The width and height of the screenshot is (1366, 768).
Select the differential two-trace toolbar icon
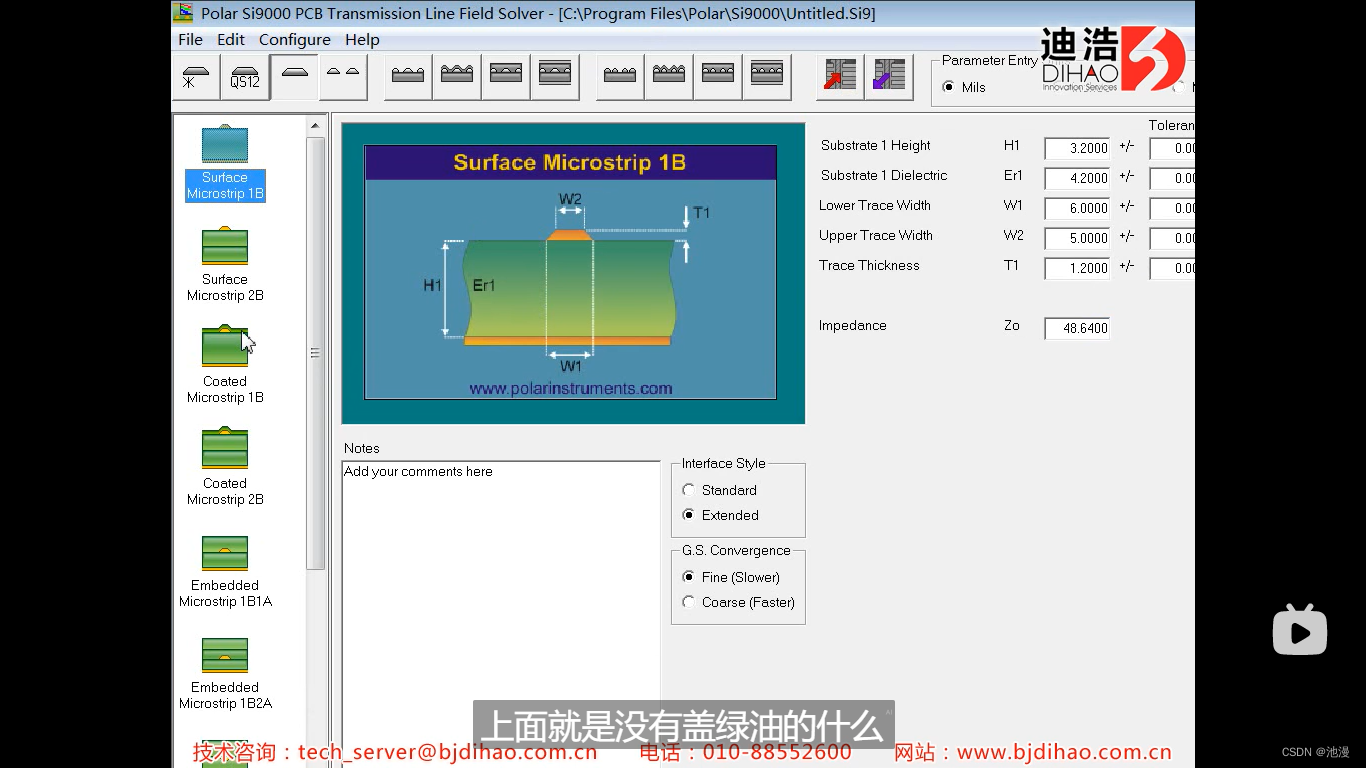click(343, 77)
